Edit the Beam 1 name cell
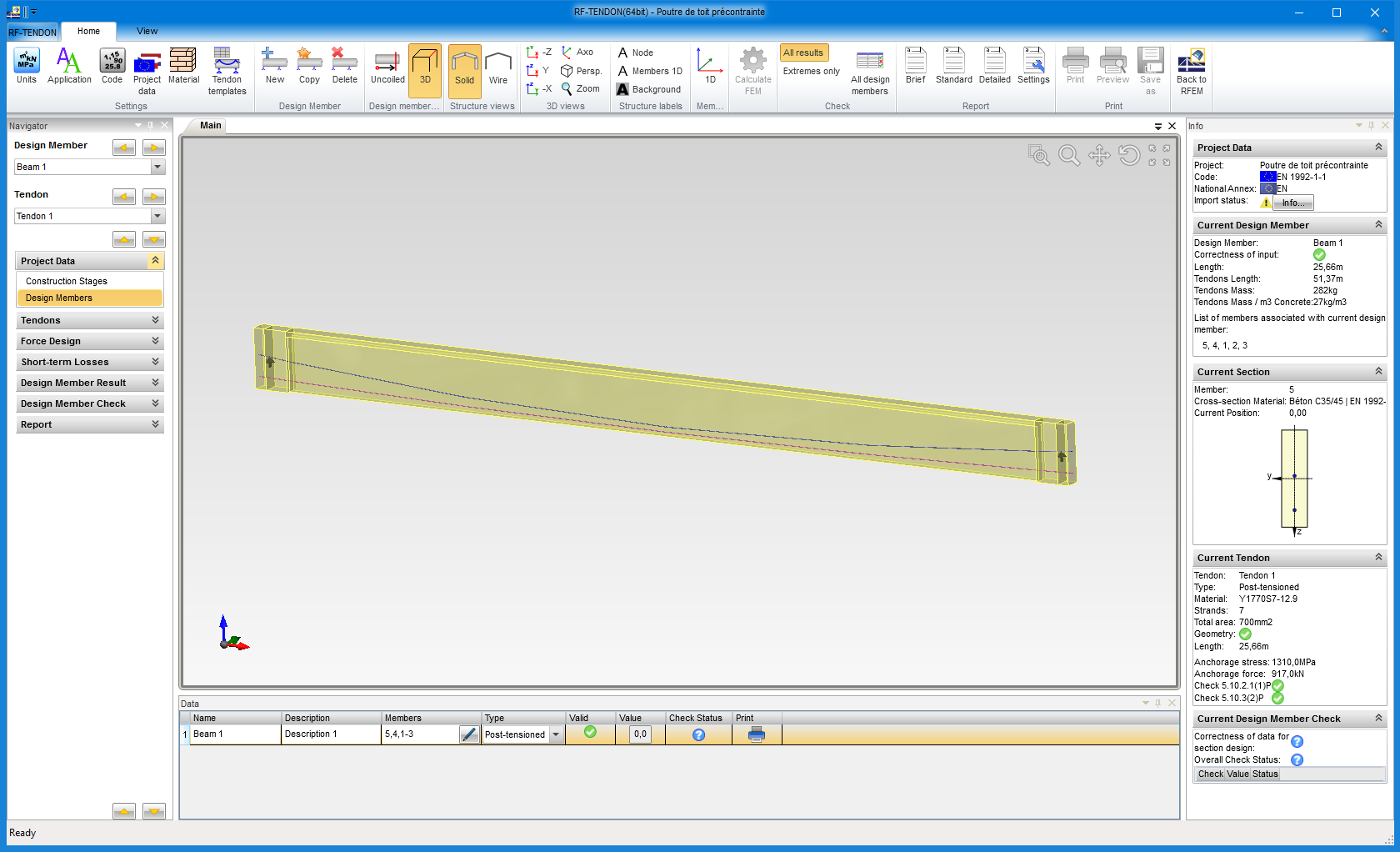Screen dimensions: 1400x852 pos(236,734)
